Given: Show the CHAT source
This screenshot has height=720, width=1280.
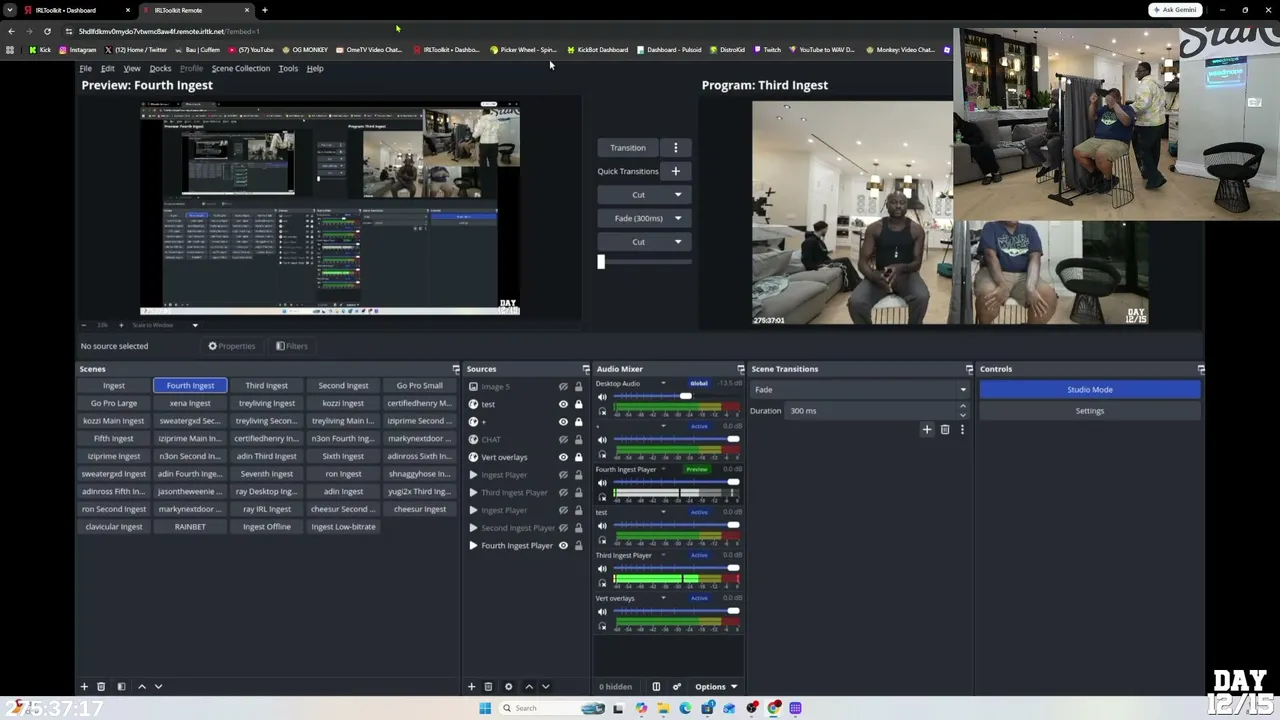Looking at the screenshot, I should (x=563, y=440).
